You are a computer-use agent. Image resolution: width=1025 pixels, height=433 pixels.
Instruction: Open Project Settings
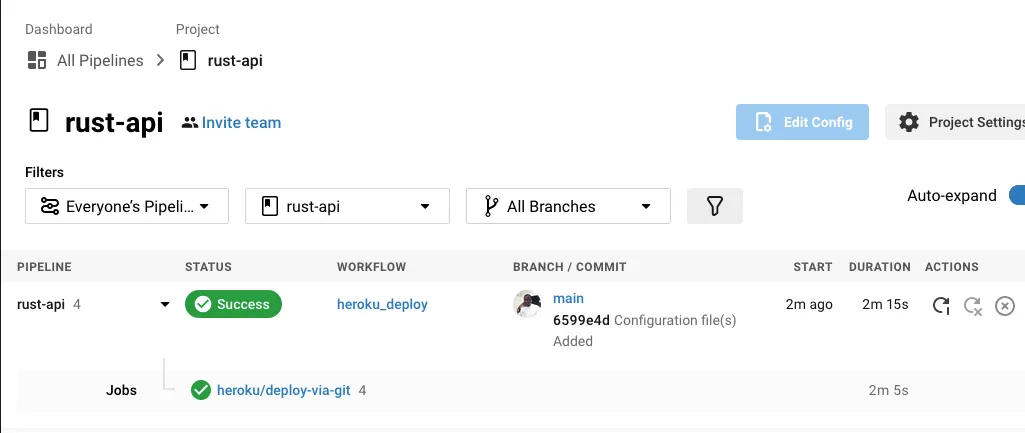955,122
